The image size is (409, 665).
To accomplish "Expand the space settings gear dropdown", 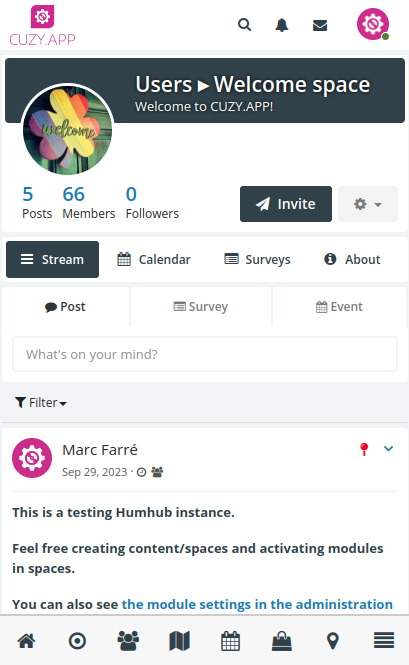I will pos(368,204).
